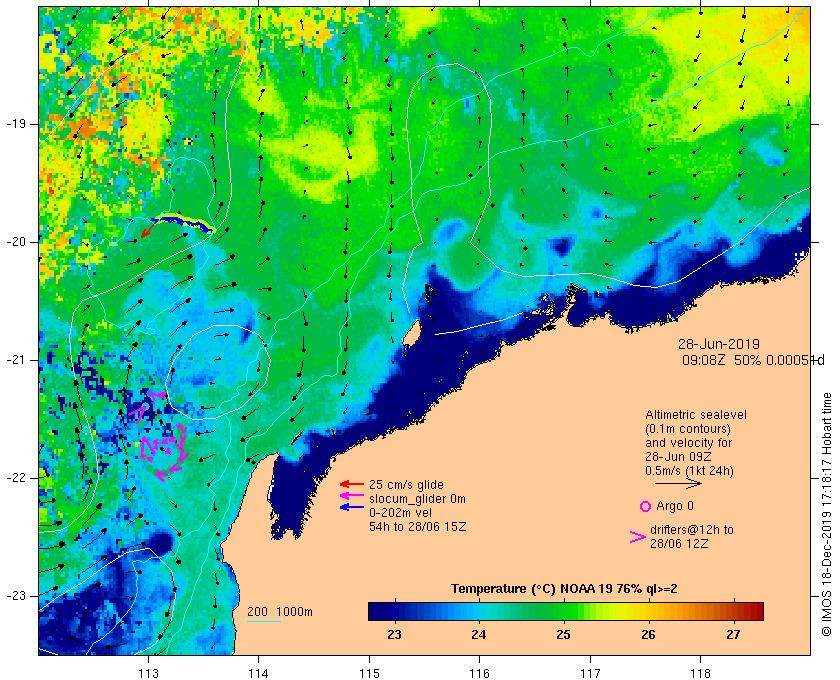Image resolution: width=840 pixels, height=680 pixels.
Task: Click the latitude axis label -19
Action: pyautogui.click(x=16, y=124)
